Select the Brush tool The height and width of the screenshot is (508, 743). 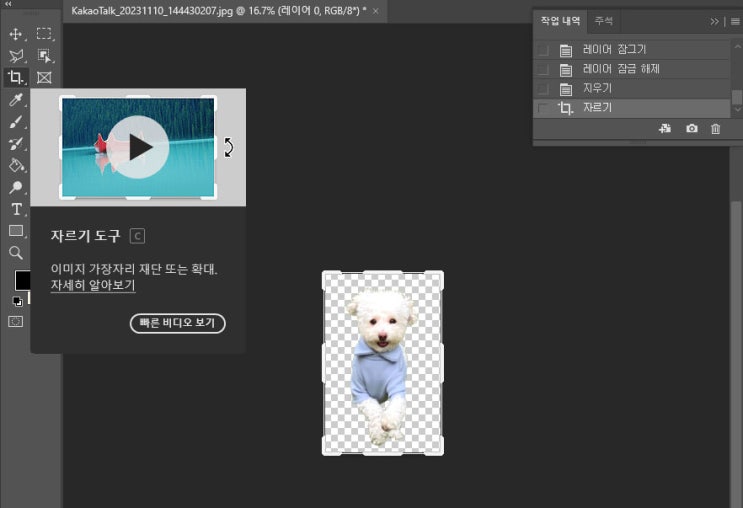pyautogui.click(x=16, y=122)
